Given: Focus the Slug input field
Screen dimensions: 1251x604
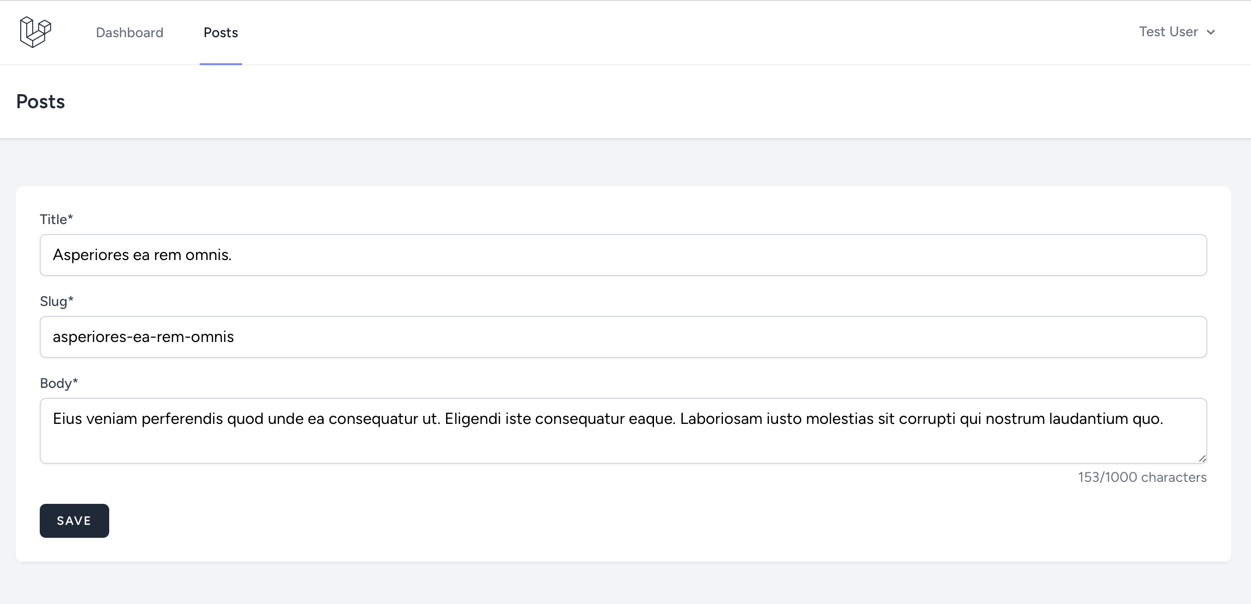Looking at the screenshot, I should click(622, 337).
